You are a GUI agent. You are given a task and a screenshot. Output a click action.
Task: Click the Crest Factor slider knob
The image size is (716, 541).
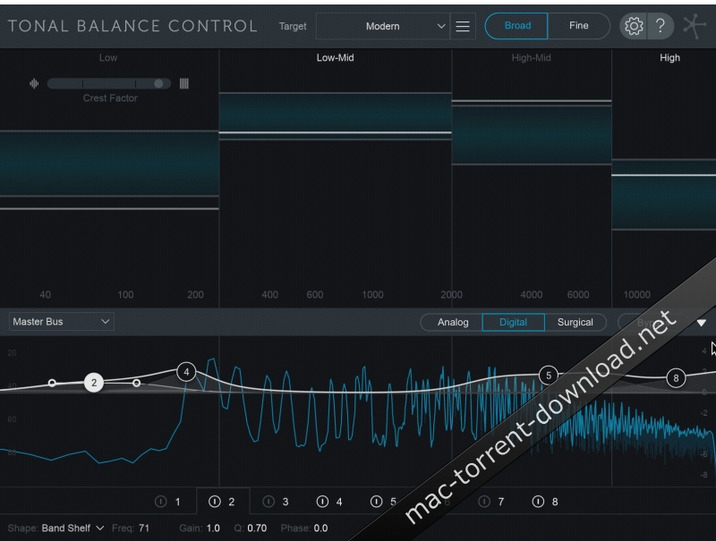158,84
